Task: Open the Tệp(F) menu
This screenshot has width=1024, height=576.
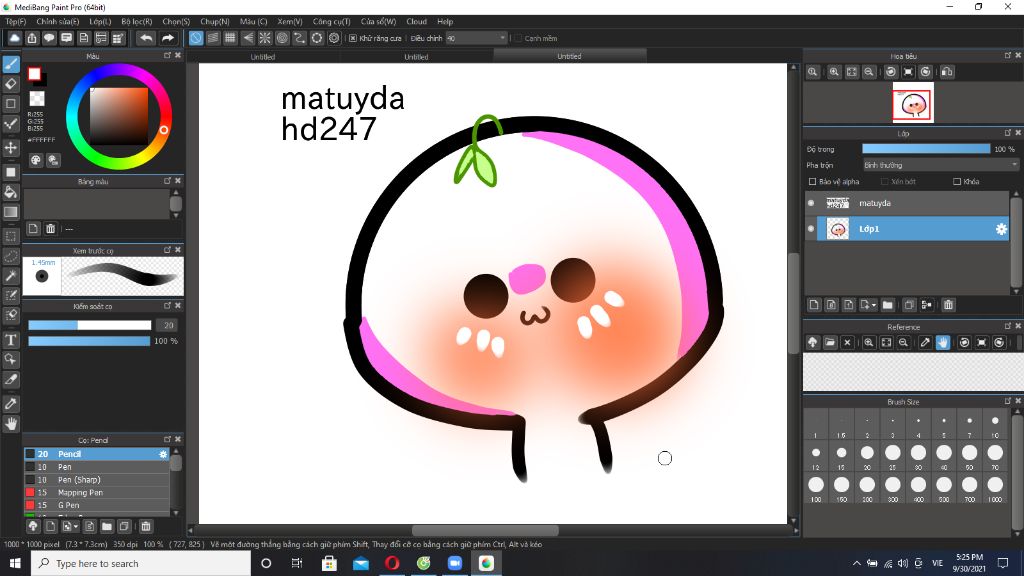Action: coord(16,22)
